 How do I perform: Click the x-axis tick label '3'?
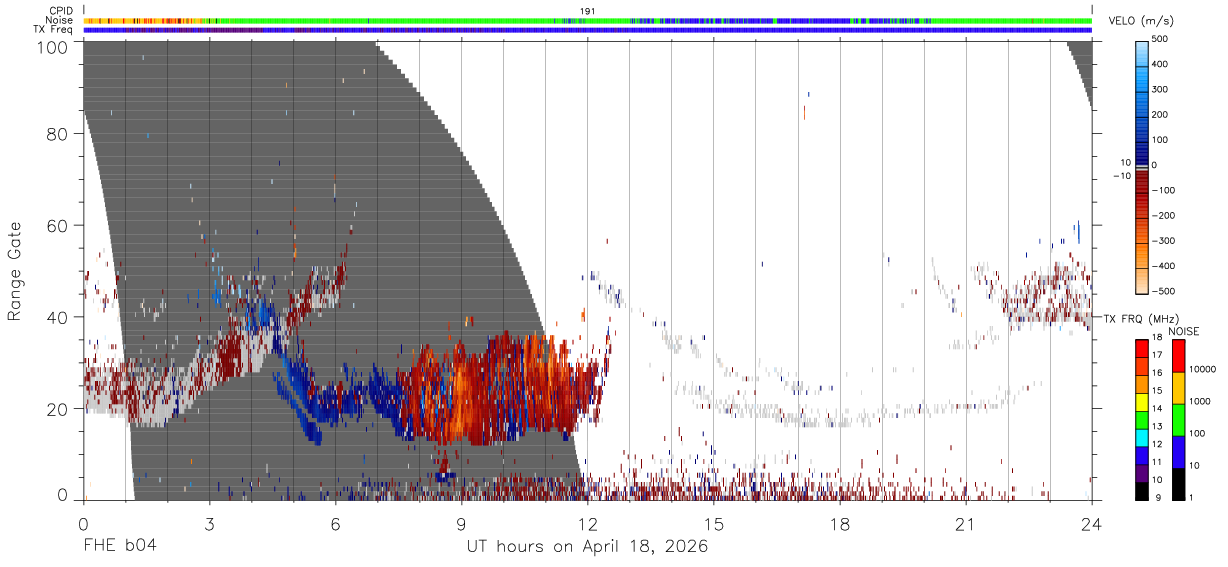209,524
